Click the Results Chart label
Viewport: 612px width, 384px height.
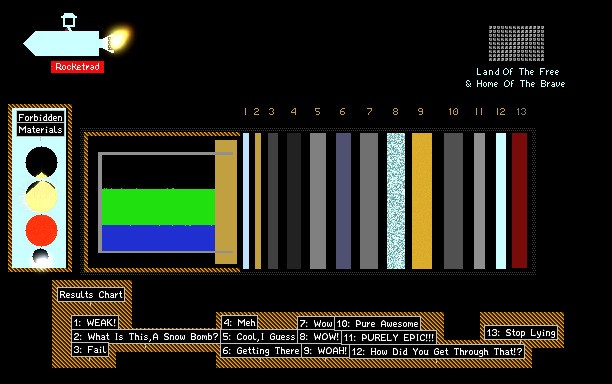tap(91, 295)
